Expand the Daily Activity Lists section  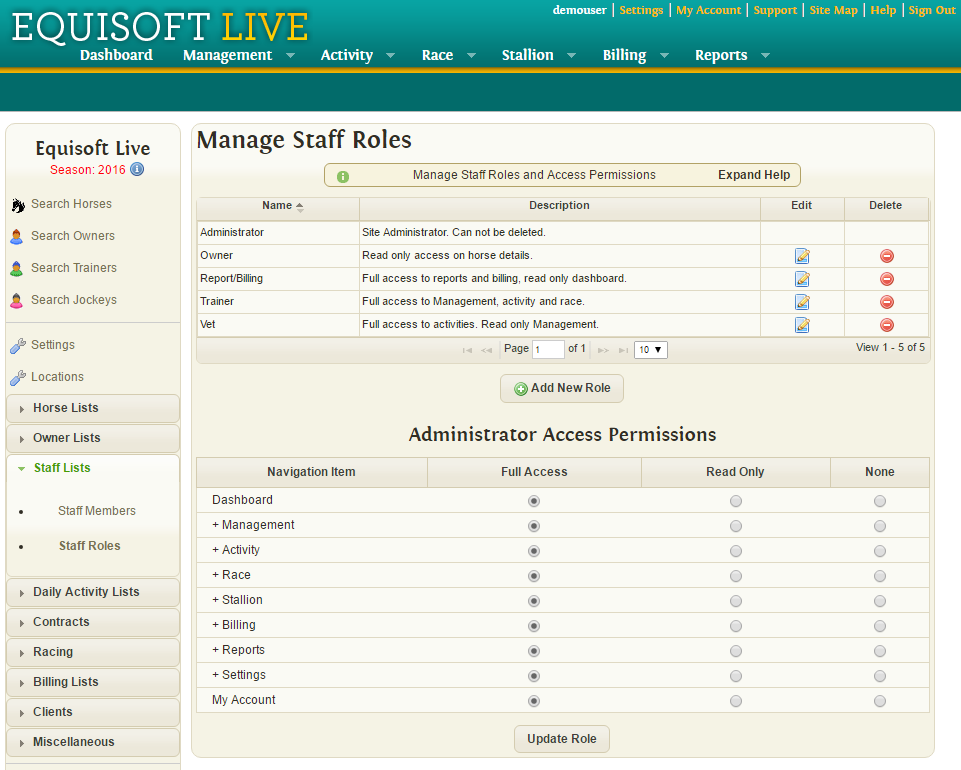pyautogui.click(x=93, y=592)
